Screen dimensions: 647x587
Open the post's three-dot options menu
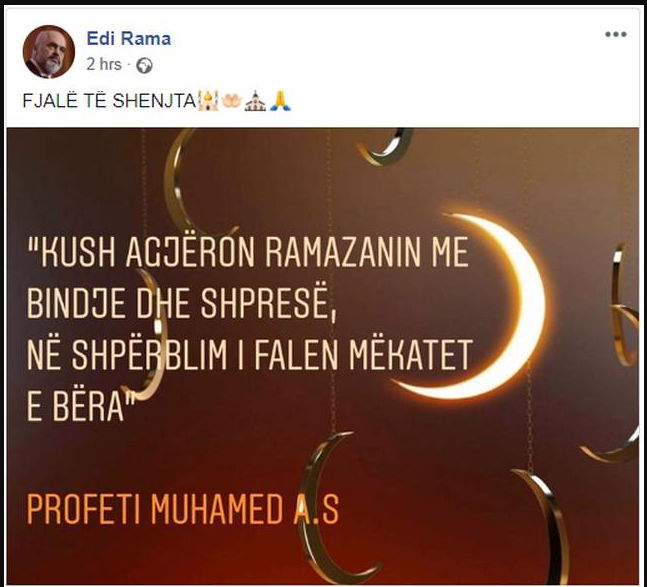616,34
